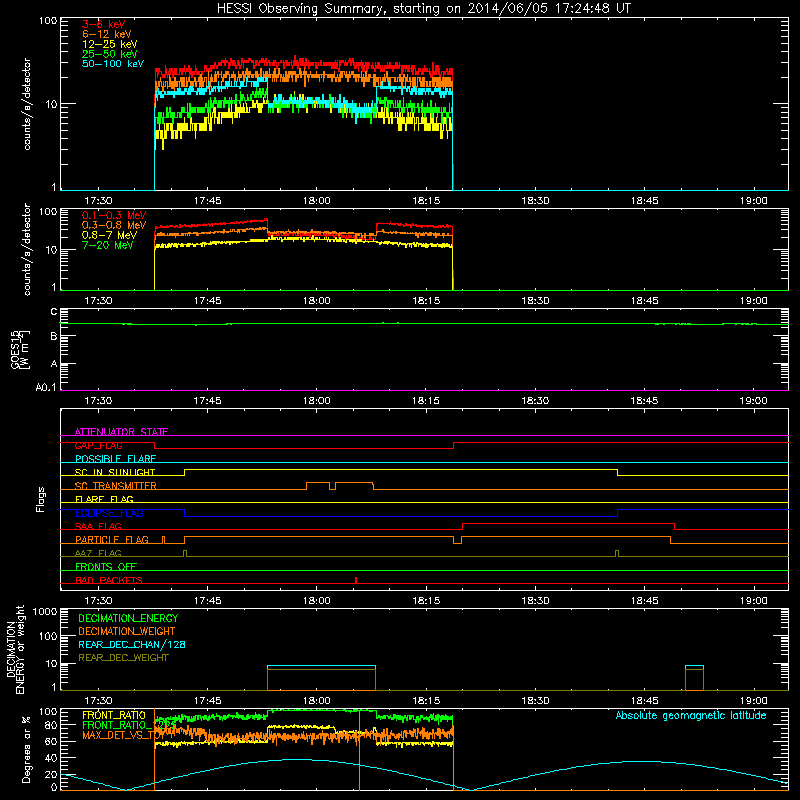Screen dimensions: 800x800
Task: Select the yellow 12-25 keV legend label
Action: click(110, 44)
